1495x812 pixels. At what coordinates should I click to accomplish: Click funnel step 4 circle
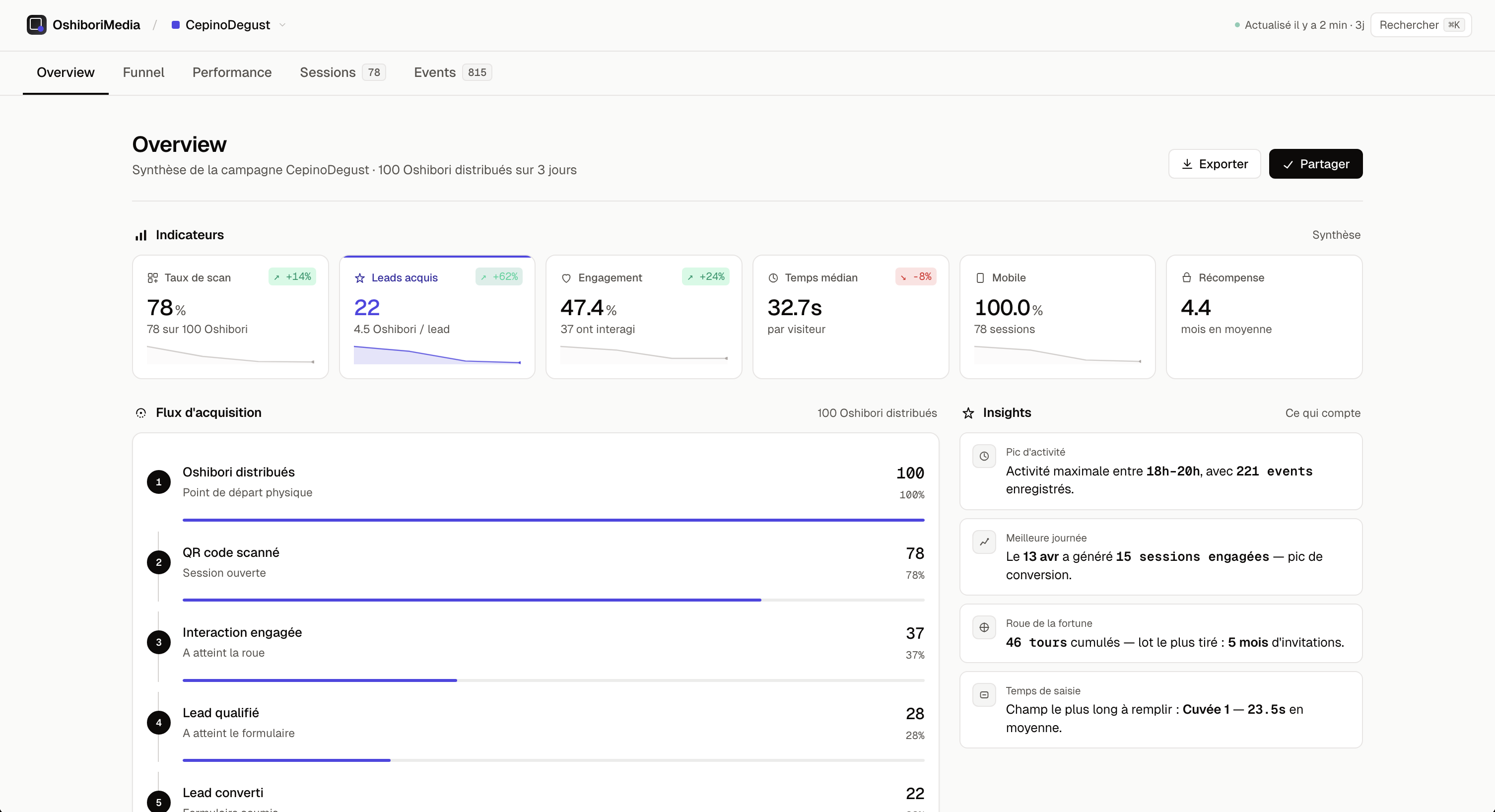(158, 723)
